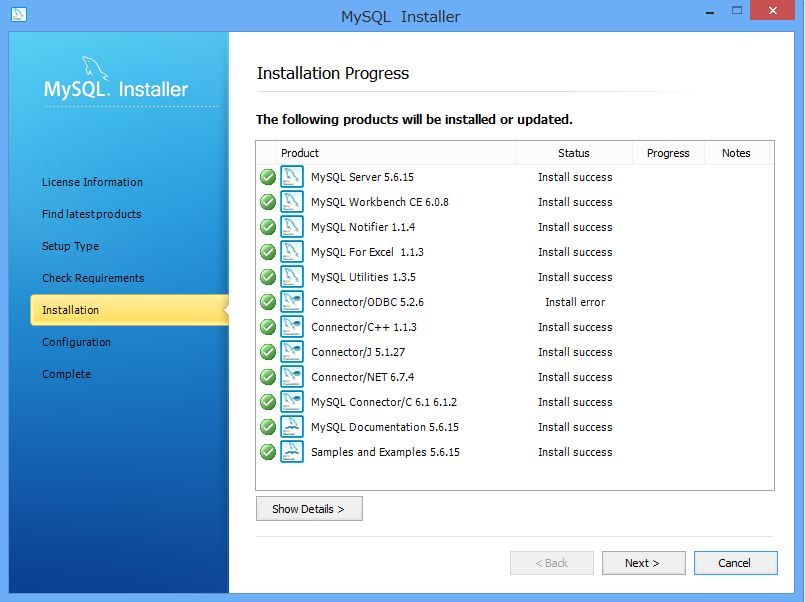Image resolution: width=805 pixels, height=602 pixels.
Task: Click green checkmark beside Connector/NET 6.7.4
Action: [x=268, y=377]
